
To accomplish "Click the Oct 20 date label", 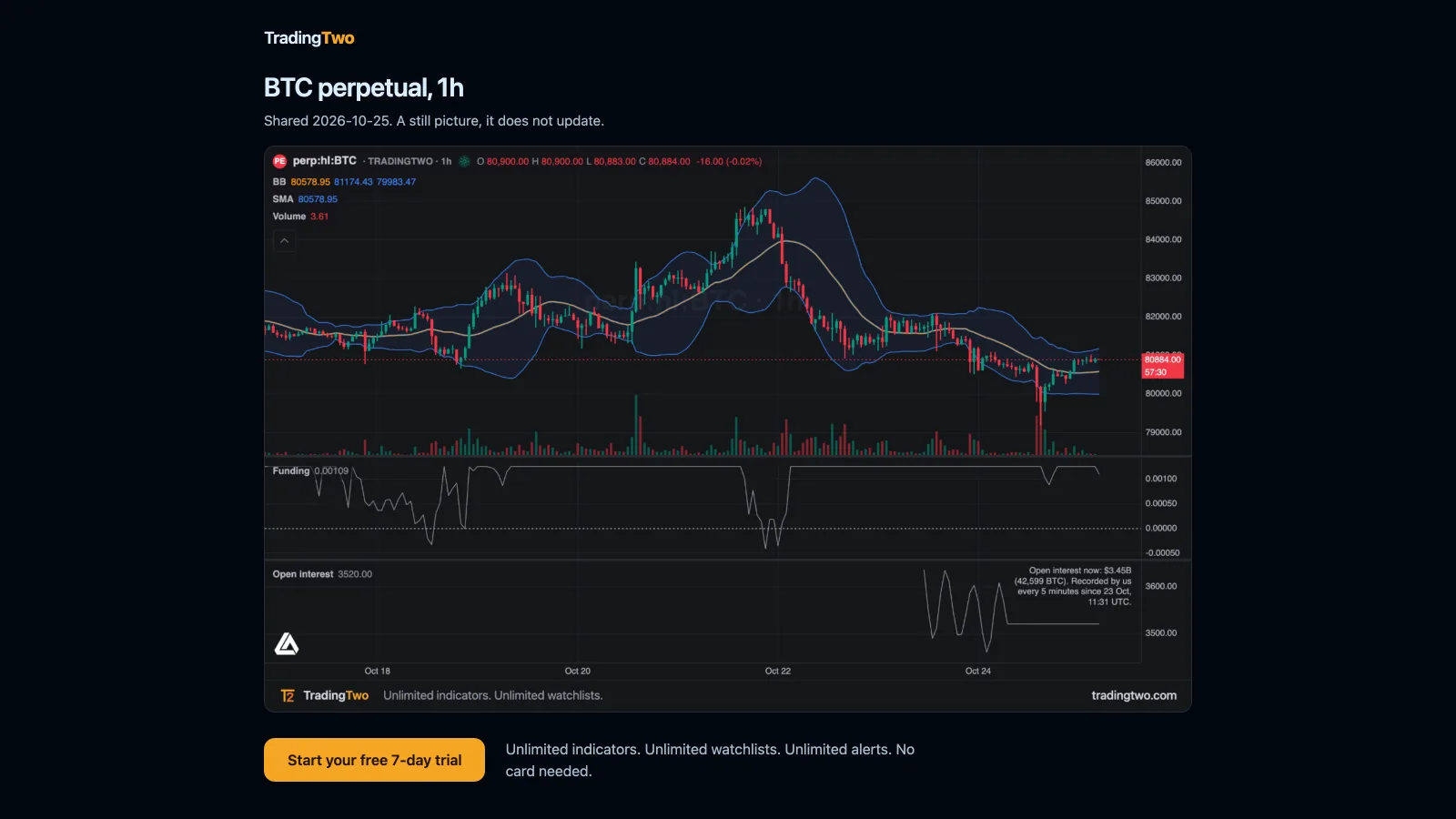I will [577, 671].
